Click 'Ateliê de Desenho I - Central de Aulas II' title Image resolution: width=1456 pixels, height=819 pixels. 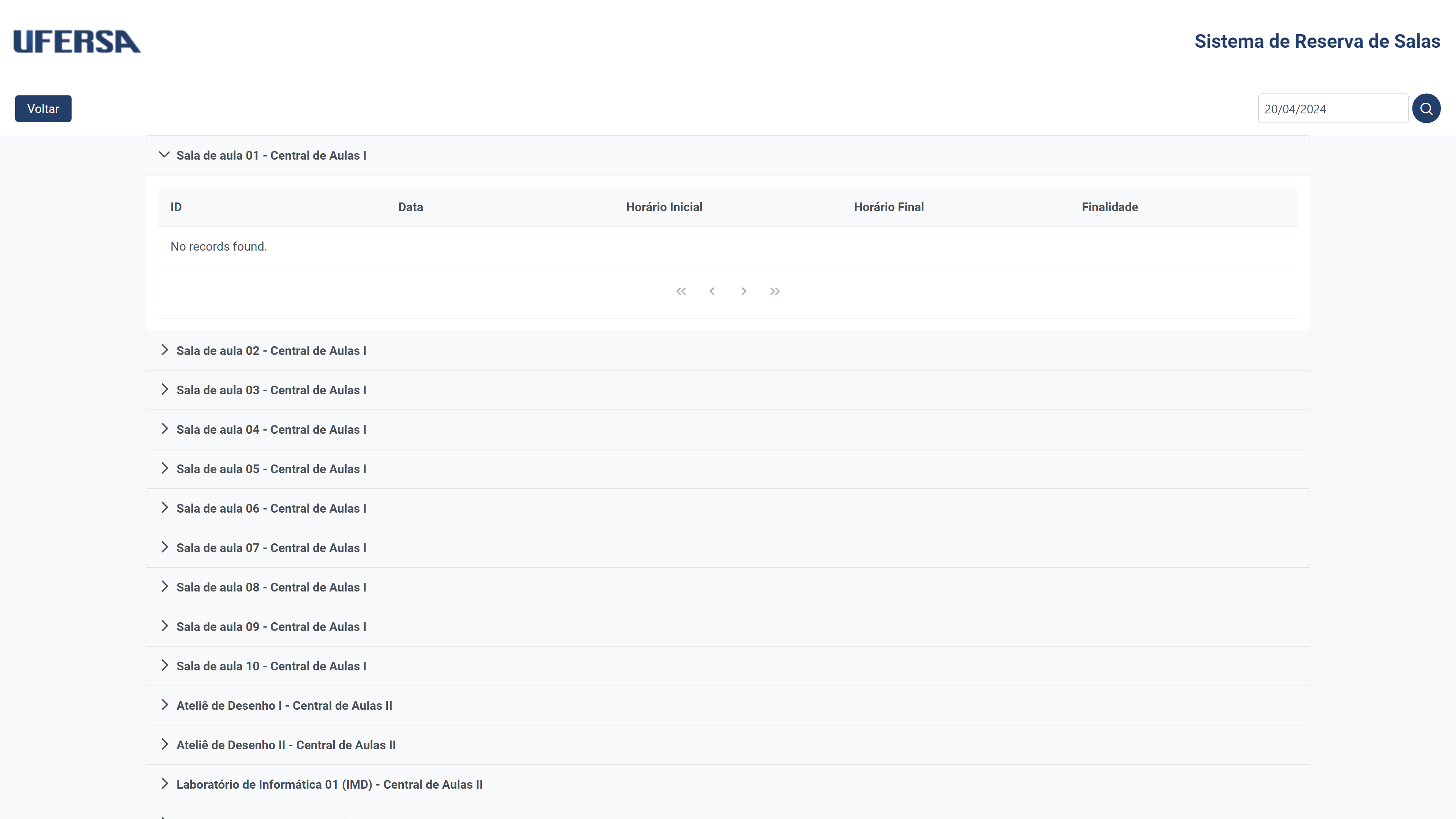(x=284, y=705)
